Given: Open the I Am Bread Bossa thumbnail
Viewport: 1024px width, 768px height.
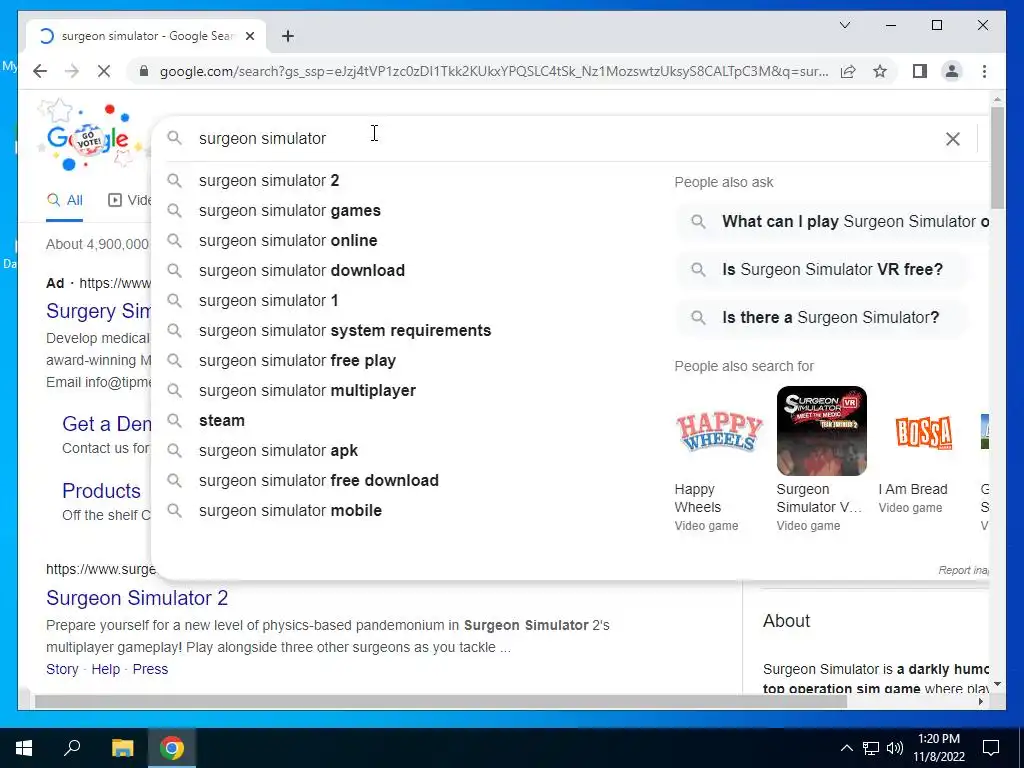Looking at the screenshot, I should 923,431.
